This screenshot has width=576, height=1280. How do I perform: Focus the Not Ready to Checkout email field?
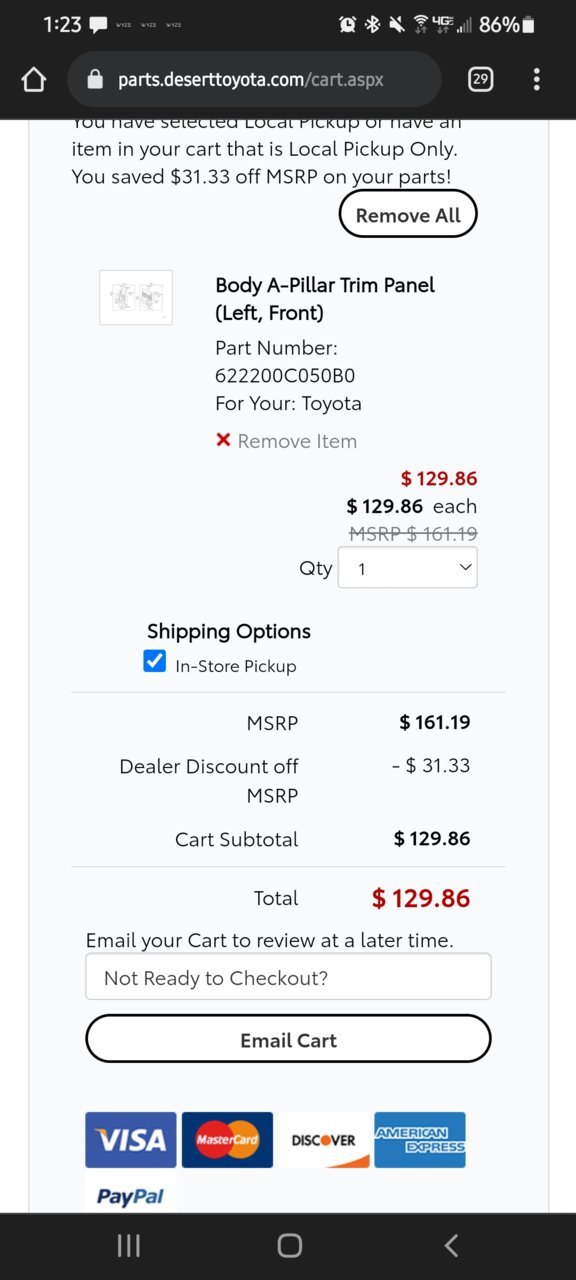288,977
